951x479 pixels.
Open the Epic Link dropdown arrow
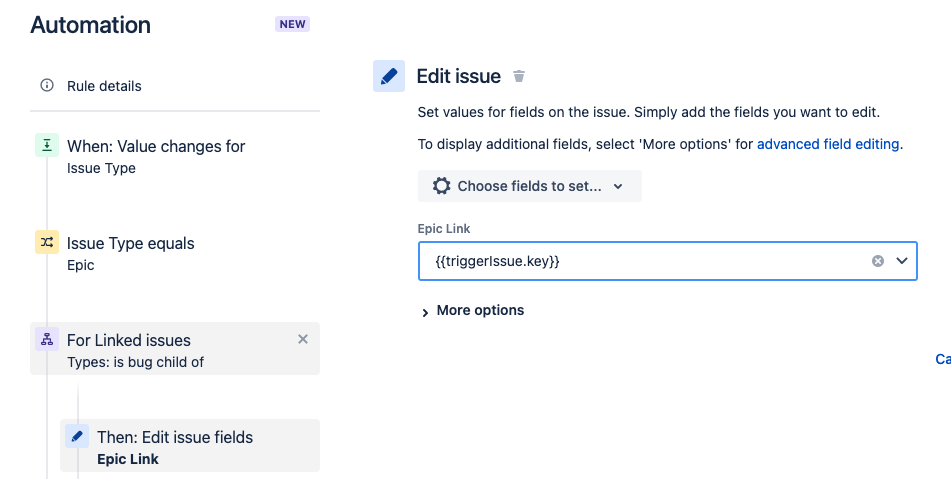click(x=902, y=261)
